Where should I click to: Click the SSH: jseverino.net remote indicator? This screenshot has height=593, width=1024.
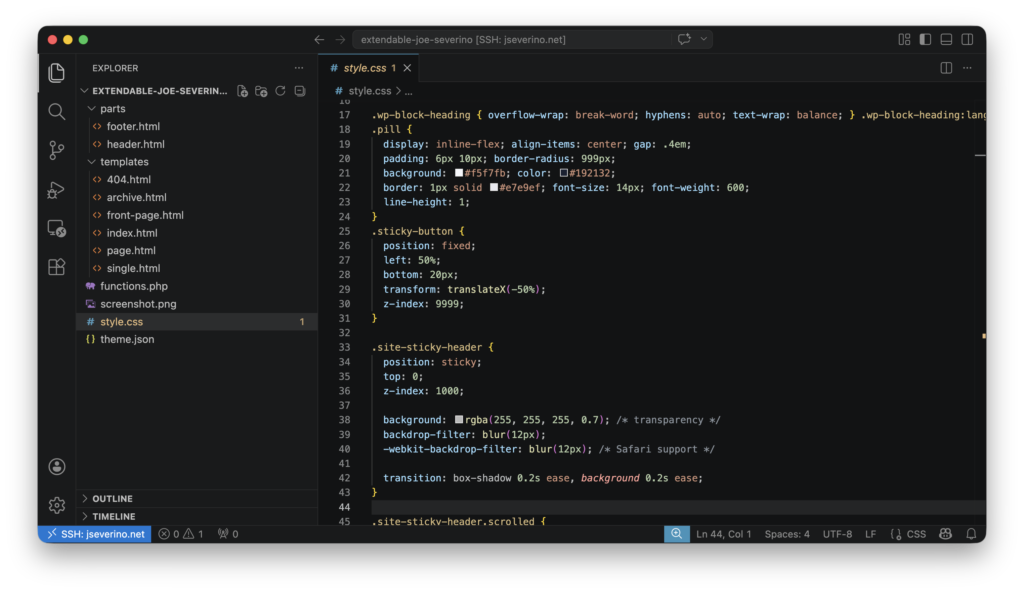(x=95, y=534)
